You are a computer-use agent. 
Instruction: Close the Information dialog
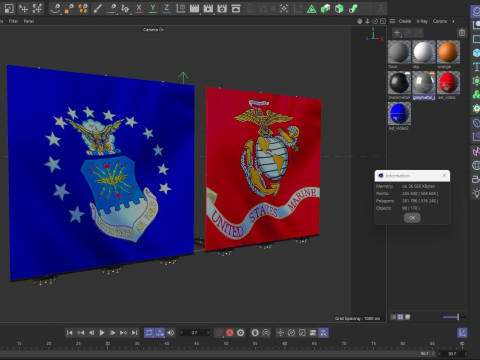(444, 175)
